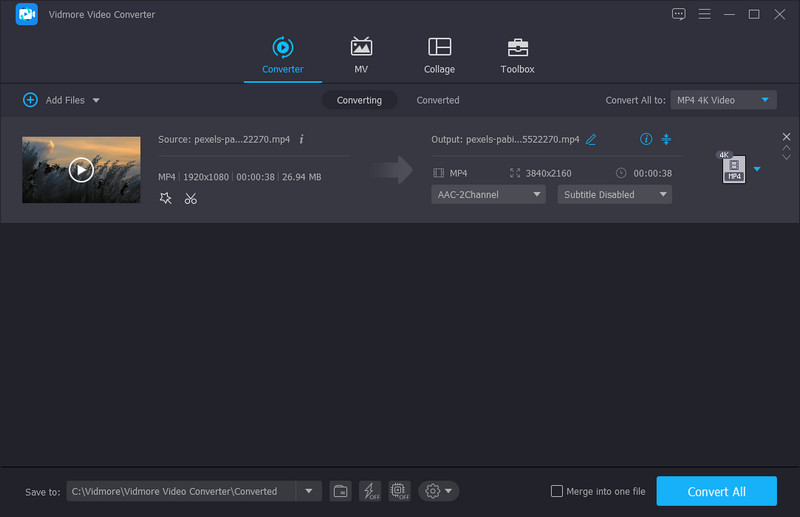
Task: Toggle the high-speed conversion lightning icon
Action: point(370,491)
